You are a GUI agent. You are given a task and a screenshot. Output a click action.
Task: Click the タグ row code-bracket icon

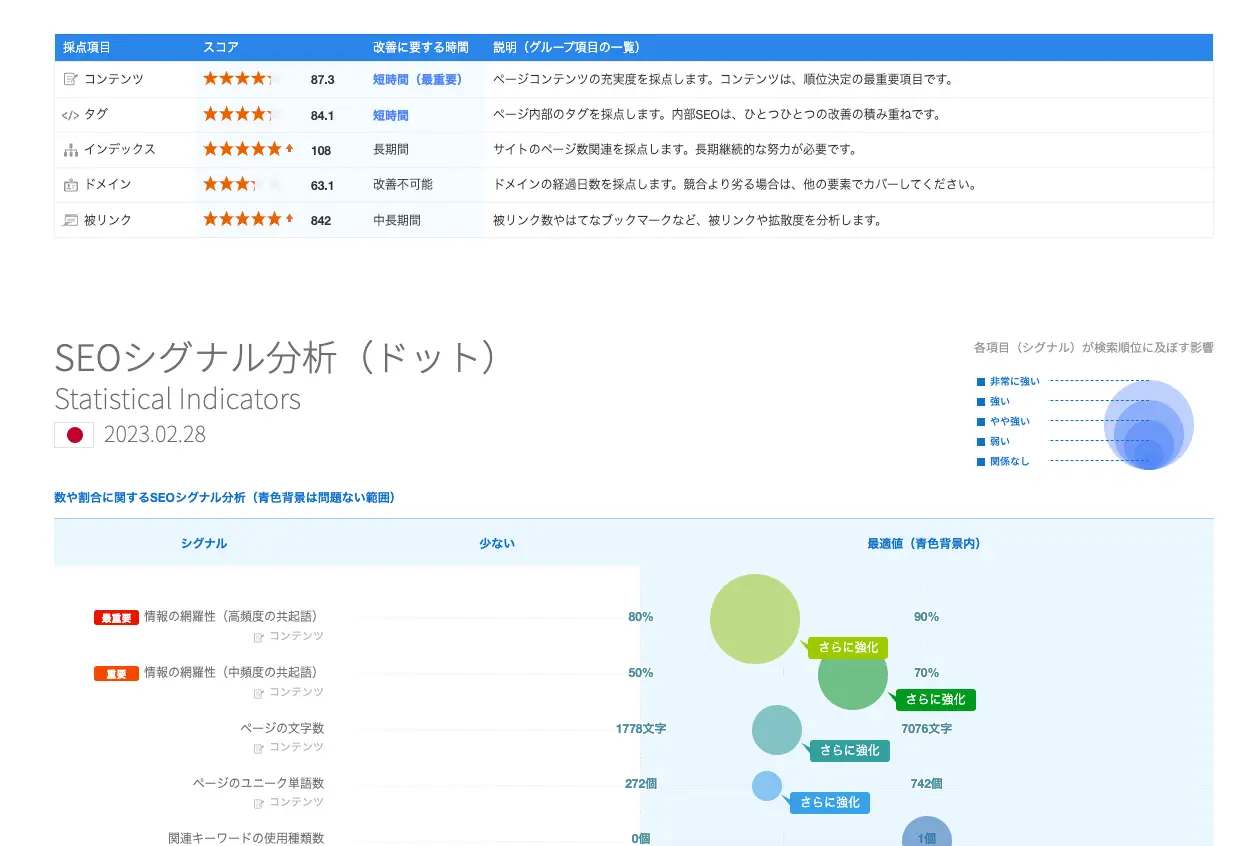pyautogui.click(x=70, y=115)
